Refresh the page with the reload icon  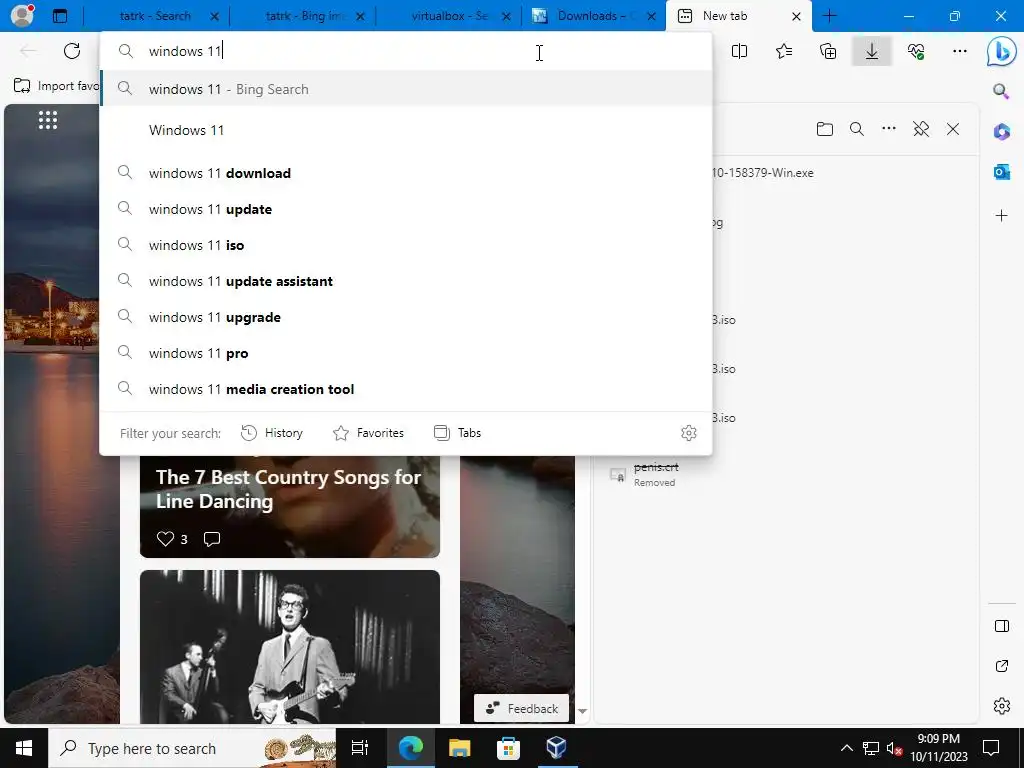click(72, 51)
